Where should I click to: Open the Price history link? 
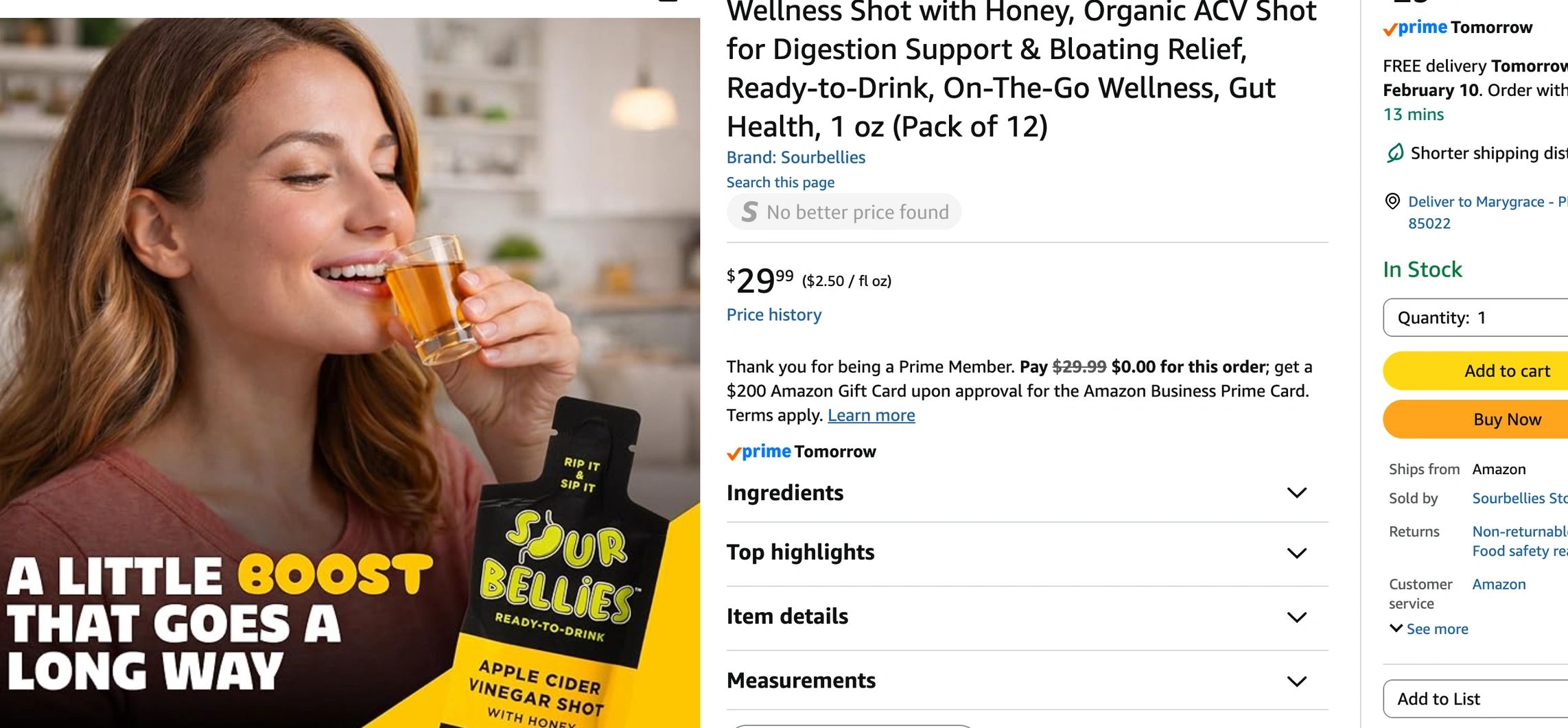(x=773, y=315)
